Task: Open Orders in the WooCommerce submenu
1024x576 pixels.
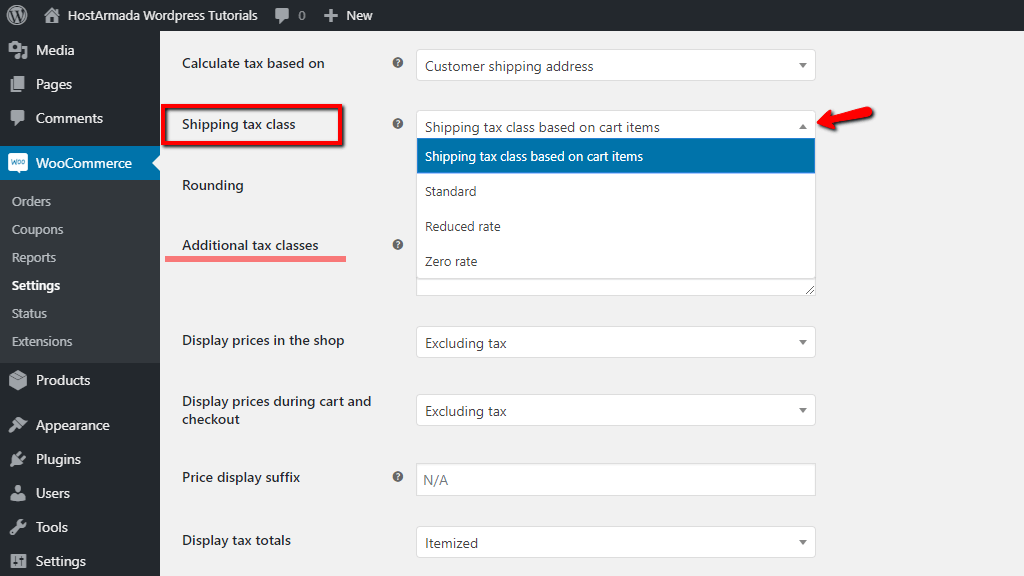Action: click(31, 201)
